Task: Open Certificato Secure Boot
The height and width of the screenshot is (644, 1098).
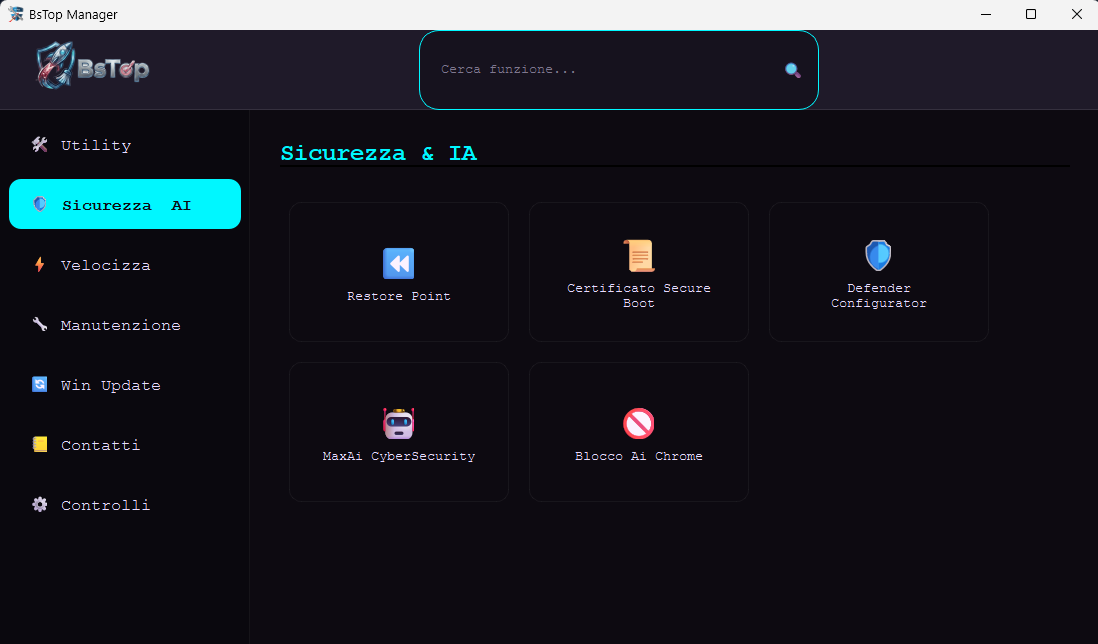Action: (638, 271)
